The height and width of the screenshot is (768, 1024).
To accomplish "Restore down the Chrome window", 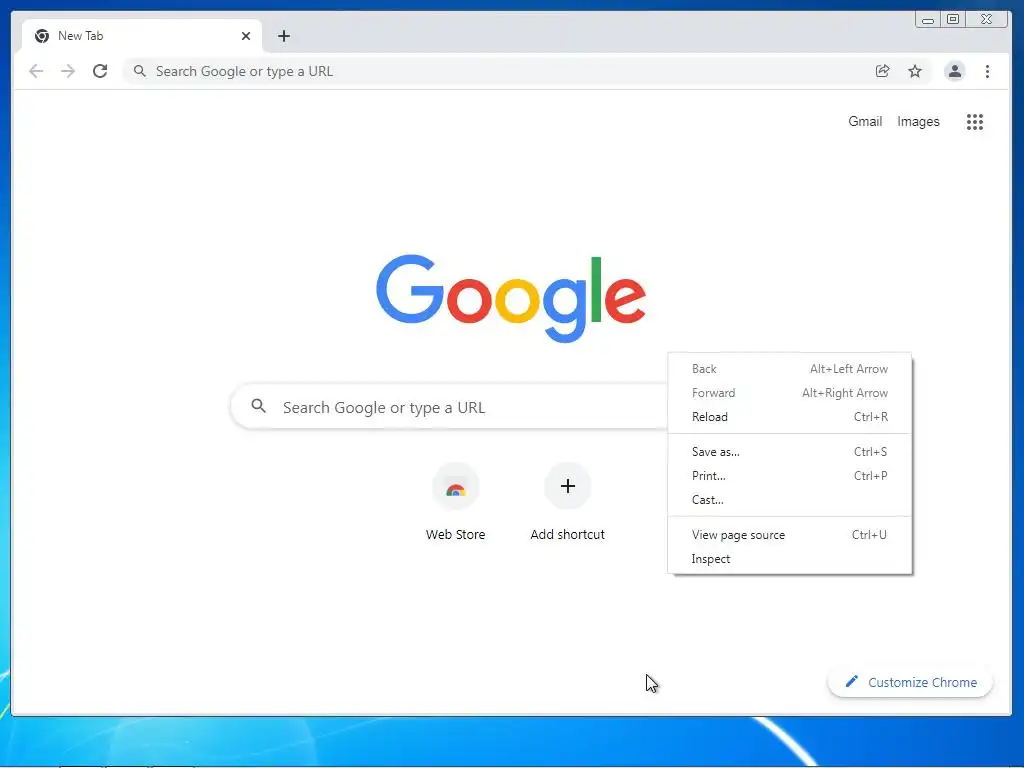I will pyautogui.click(x=953, y=20).
